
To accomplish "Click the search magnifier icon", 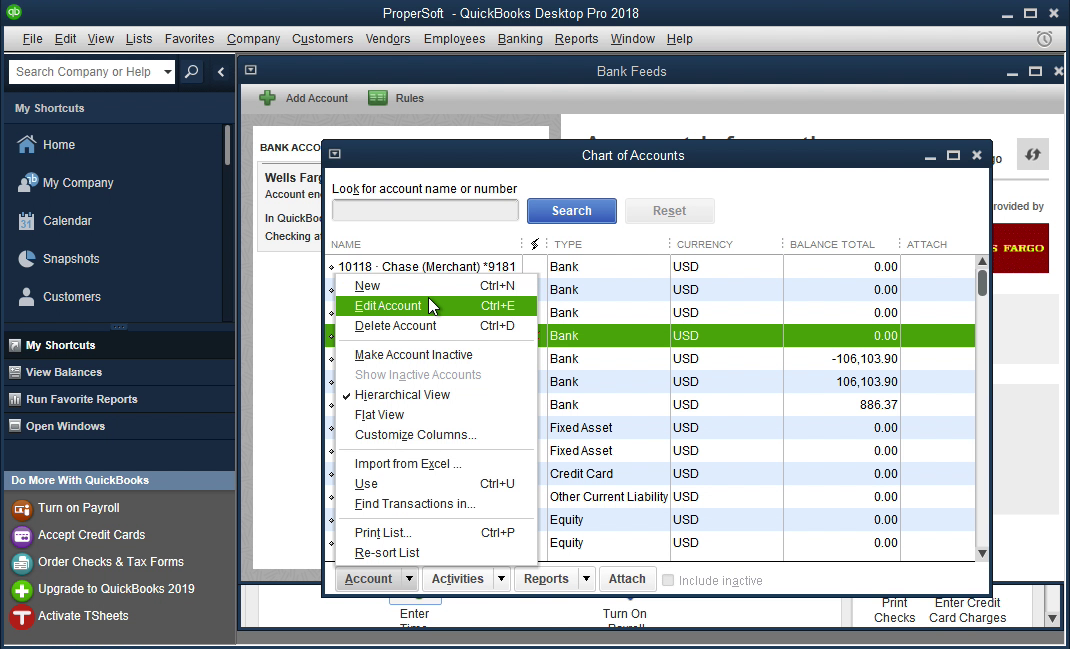I will (192, 71).
